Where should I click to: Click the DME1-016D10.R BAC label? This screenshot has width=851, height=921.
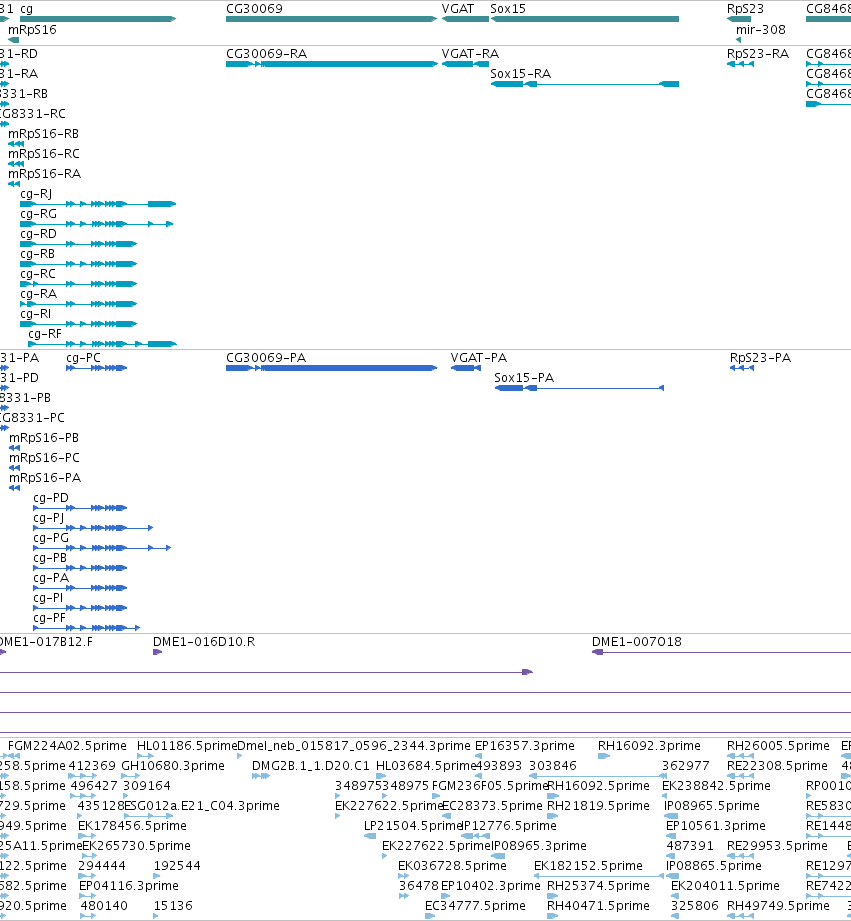(204, 641)
